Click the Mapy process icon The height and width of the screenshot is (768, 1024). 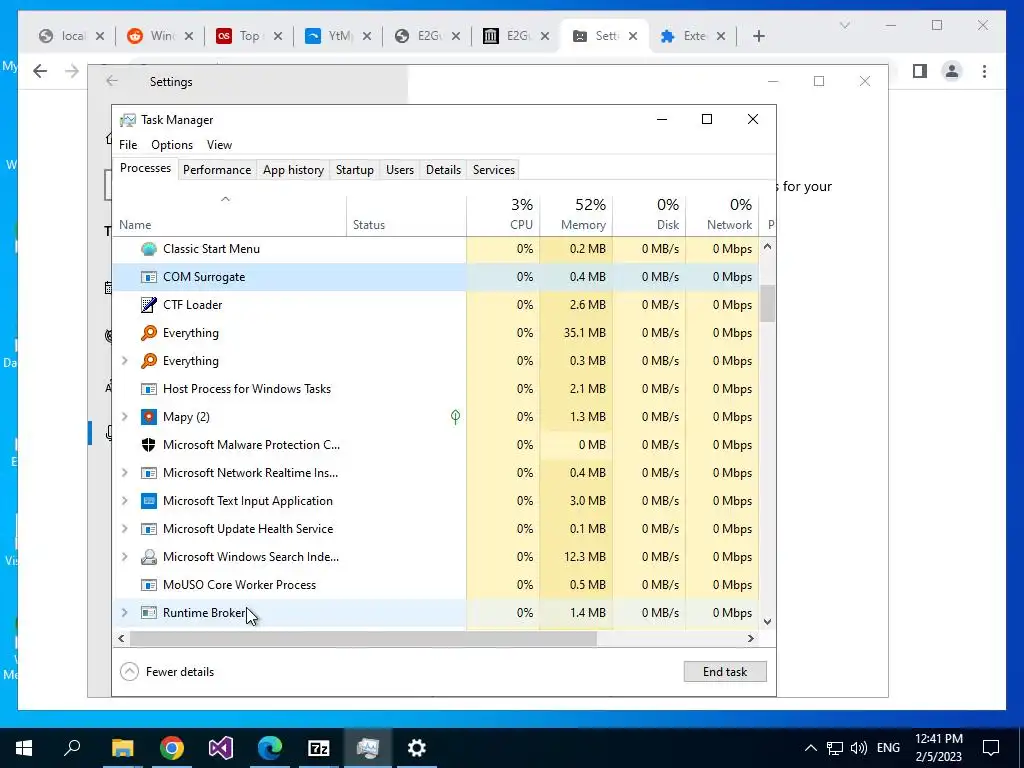[x=149, y=417]
